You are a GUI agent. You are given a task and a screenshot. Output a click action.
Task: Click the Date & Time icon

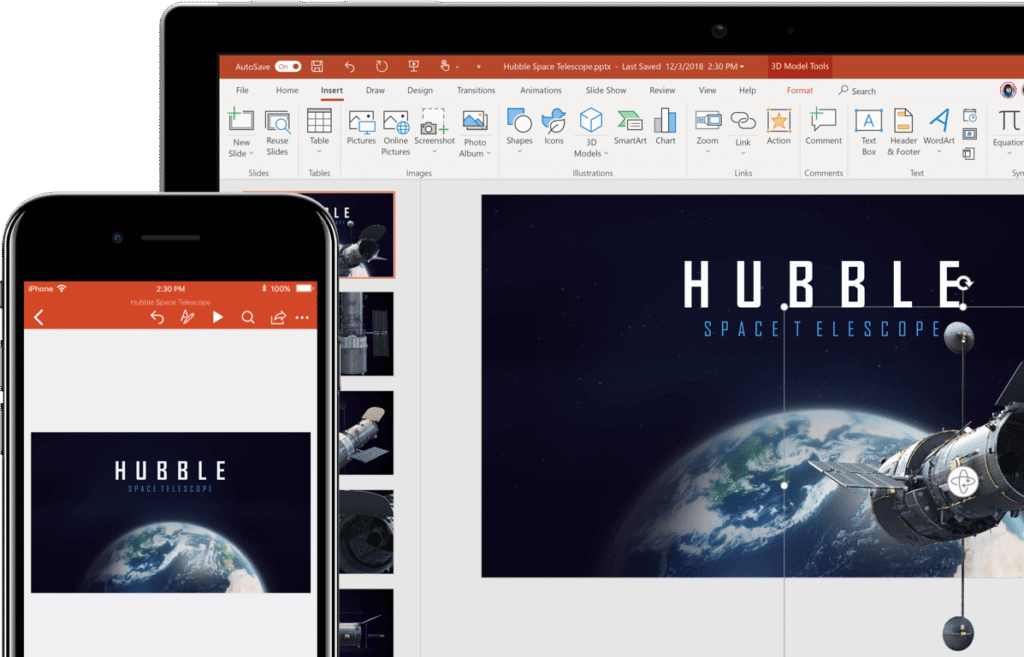(970, 116)
